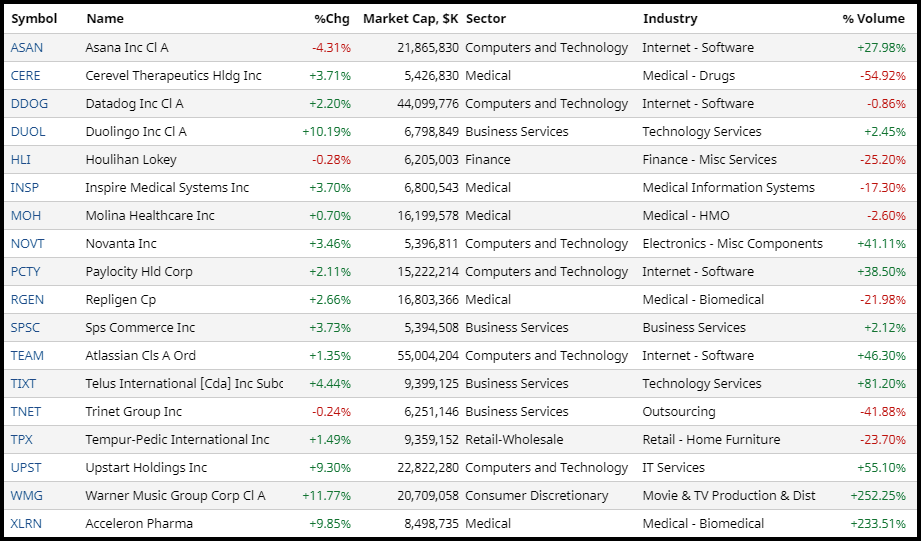This screenshot has width=921, height=541.
Task: Click the Warner Music Group row name
Action: (x=175, y=496)
